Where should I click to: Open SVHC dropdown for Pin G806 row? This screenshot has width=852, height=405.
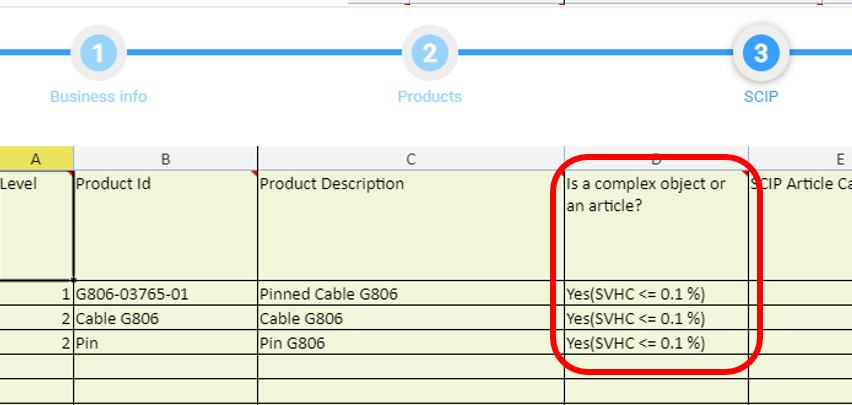(655, 343)
